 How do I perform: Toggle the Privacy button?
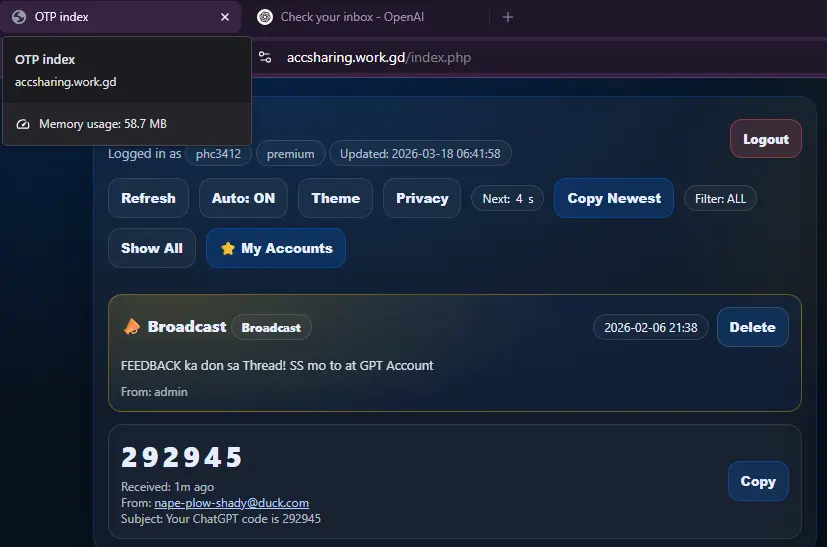pyautogui.click(x=422, y=198)
